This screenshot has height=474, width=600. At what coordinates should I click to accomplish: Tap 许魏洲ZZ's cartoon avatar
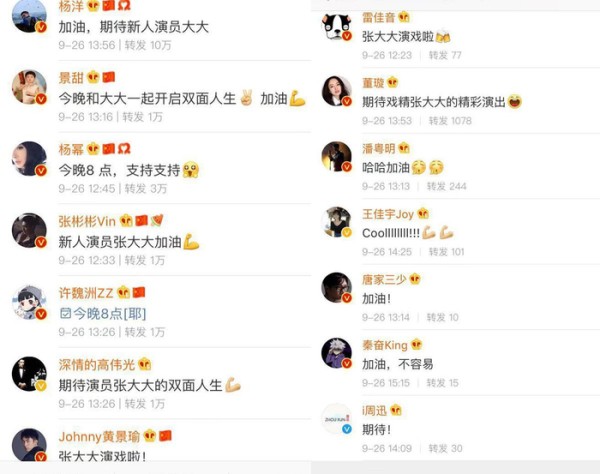click(x=29, y=302)
